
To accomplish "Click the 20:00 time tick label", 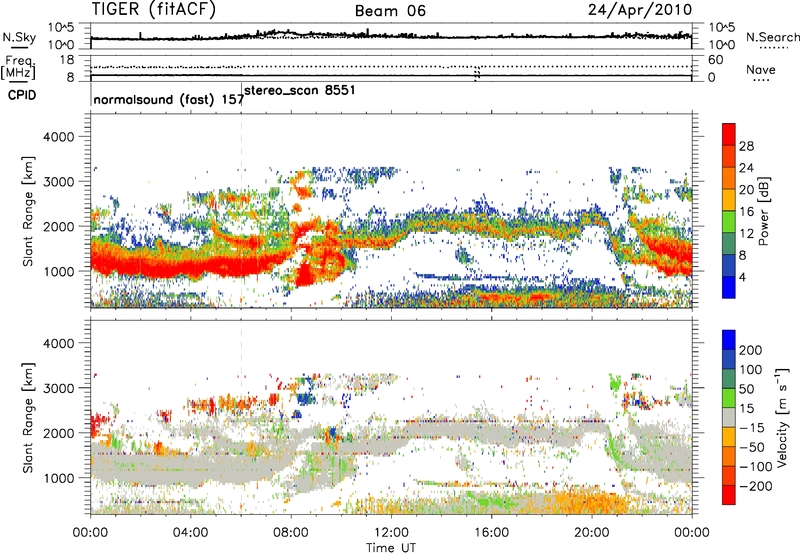I will tap(592, 533).
